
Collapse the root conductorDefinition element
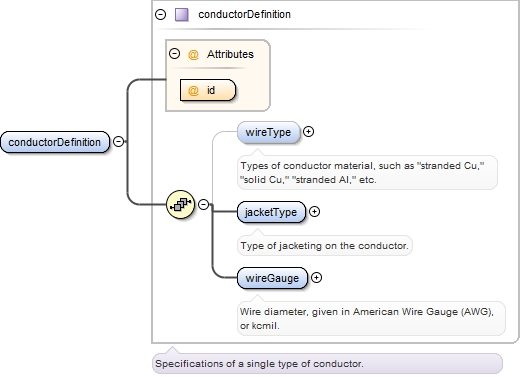(118, 142)
